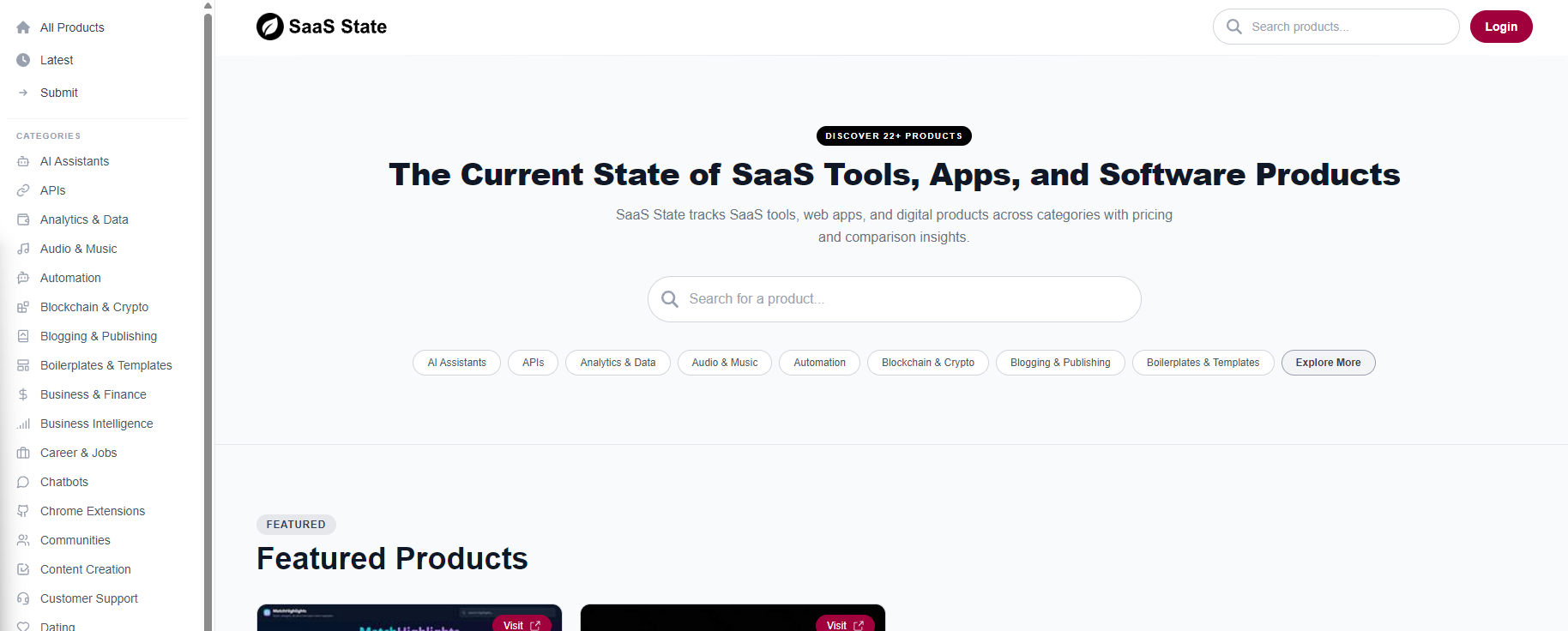Viewport: 1568px width, 631px height.
Task: Open Content Creation category in sidebar
Action: pyautogui.click(x=86, y=569)
